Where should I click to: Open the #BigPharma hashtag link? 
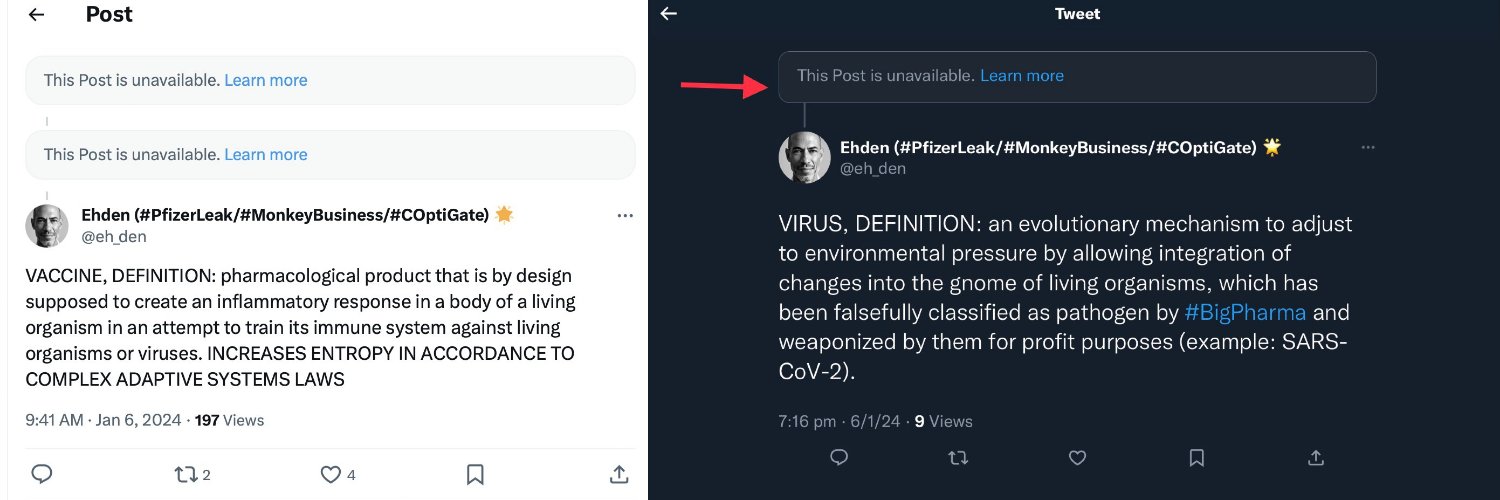[x=1245, y=313]
